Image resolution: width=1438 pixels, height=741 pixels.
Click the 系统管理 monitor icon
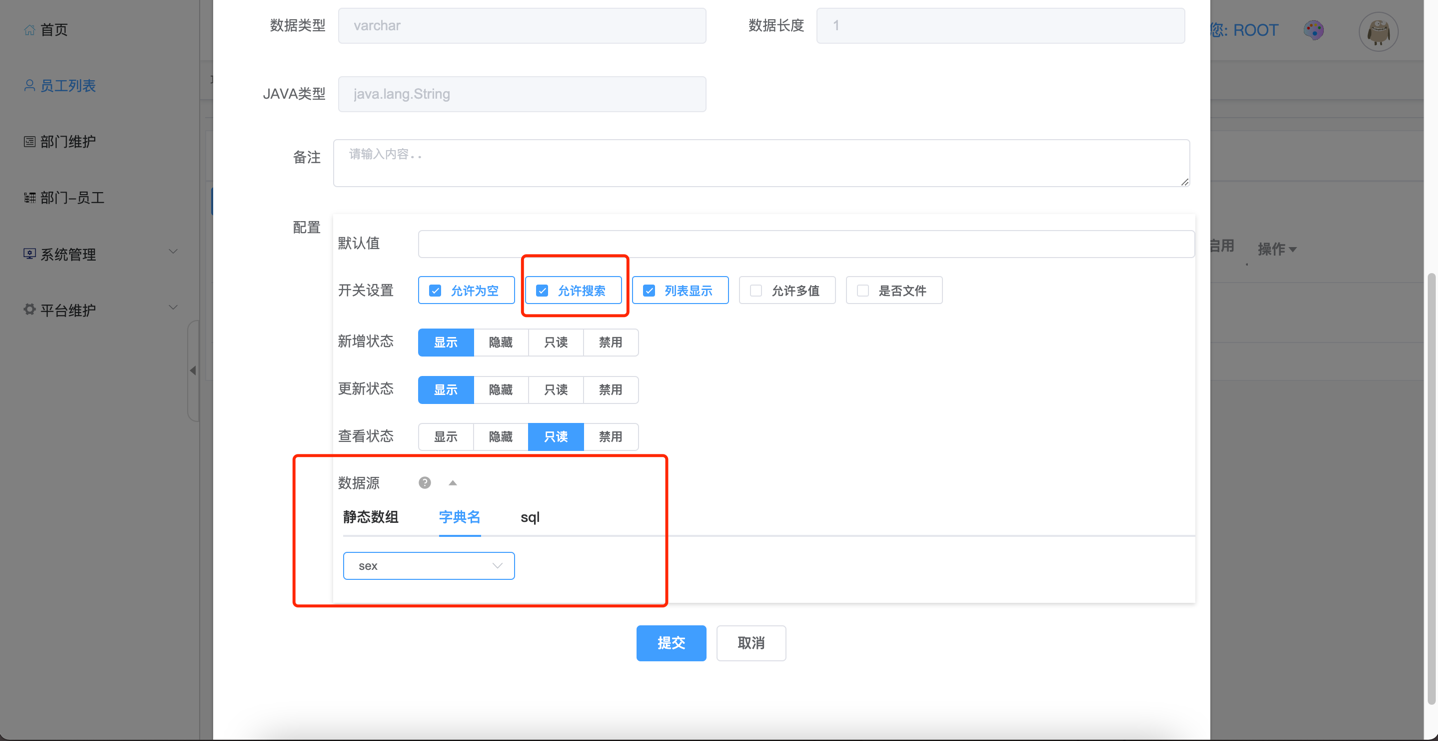tap(29, 254)
